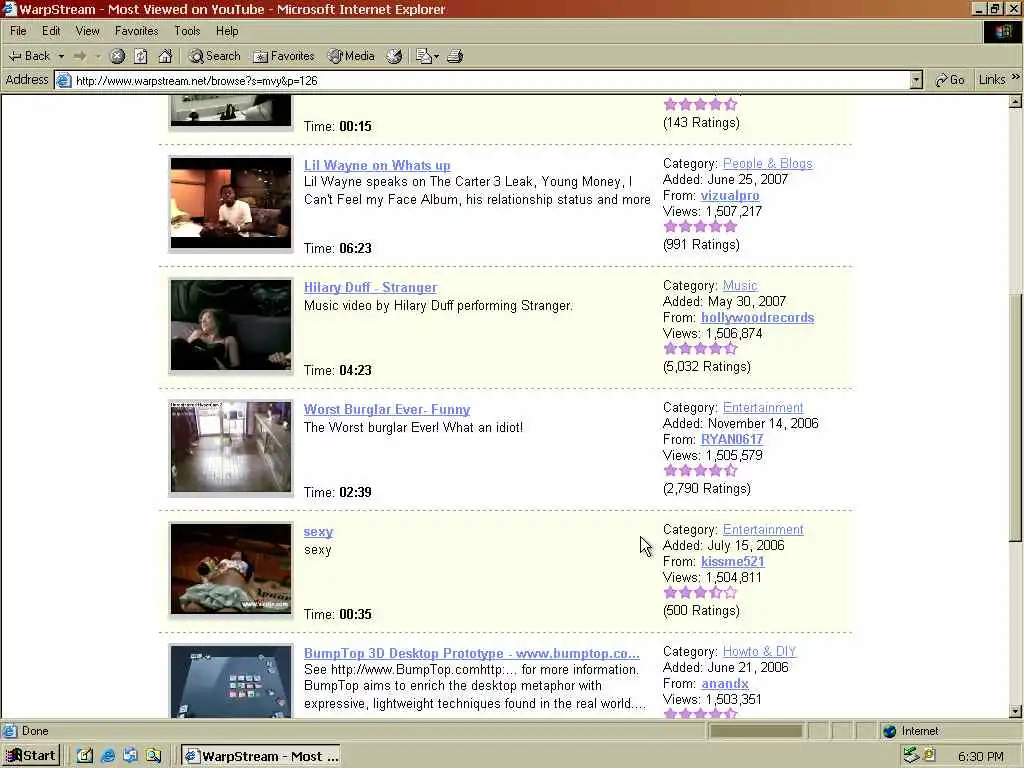Open the File menu
This screenshot has height=768, width=1024.
click(18, 31)
